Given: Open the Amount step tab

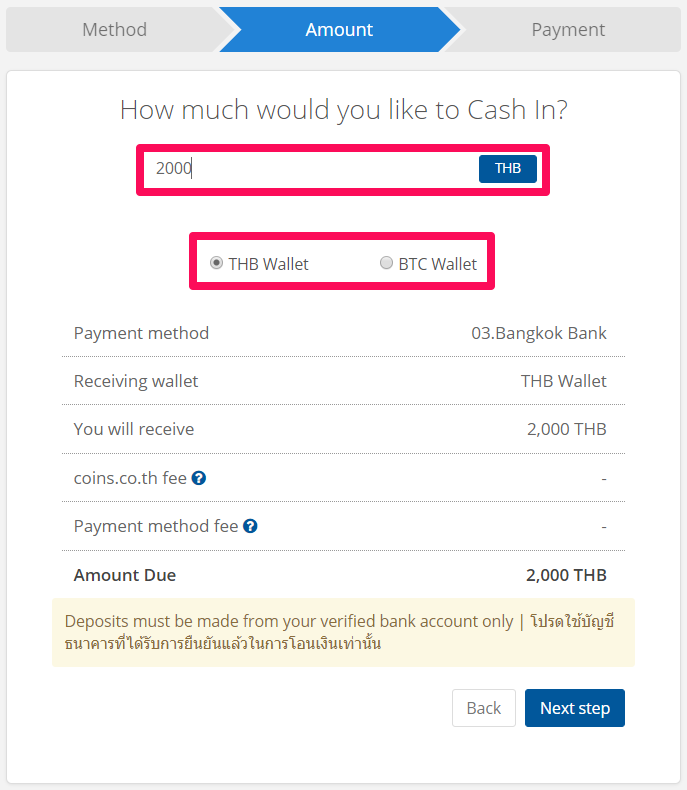Looking at the screenshot, I should [339, 30].
